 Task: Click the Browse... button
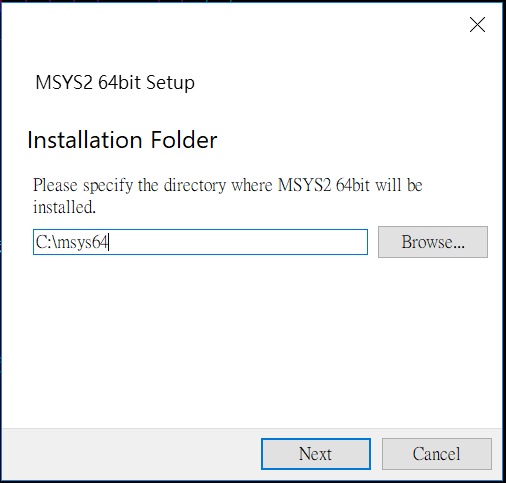pyautogui.click(x=433, y=242)
